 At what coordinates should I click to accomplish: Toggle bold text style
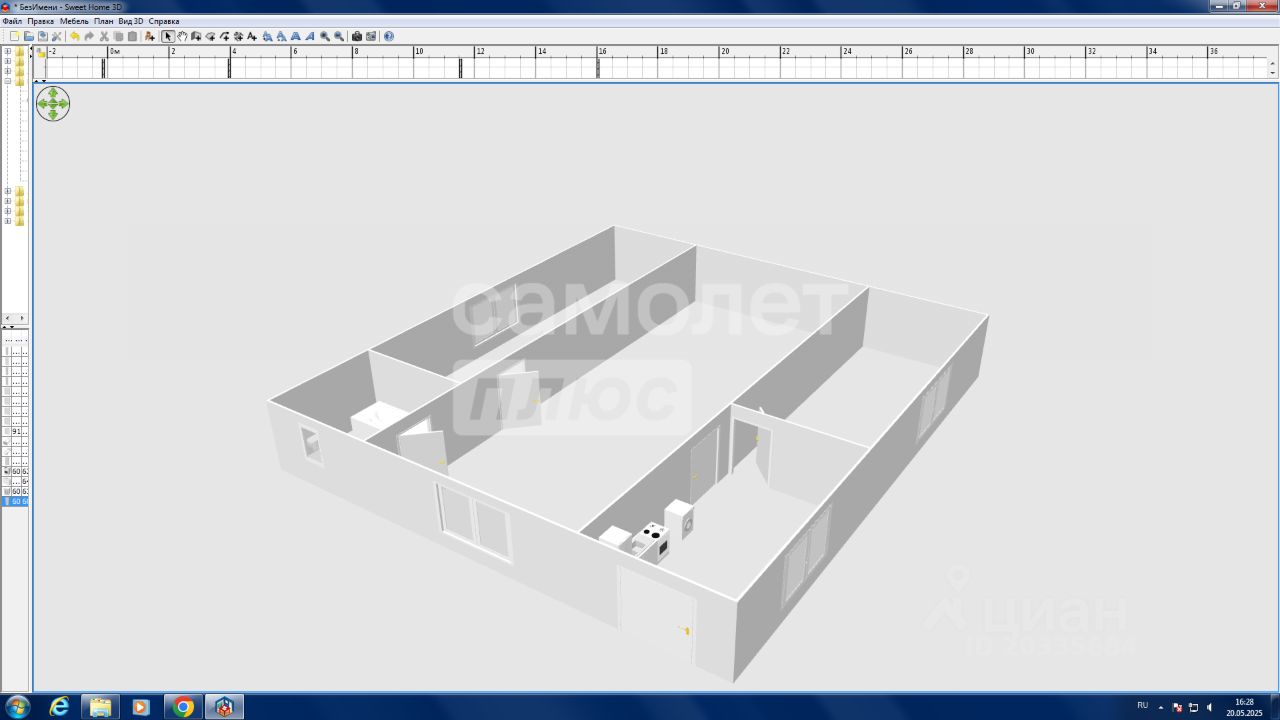[x=295, y=36]
